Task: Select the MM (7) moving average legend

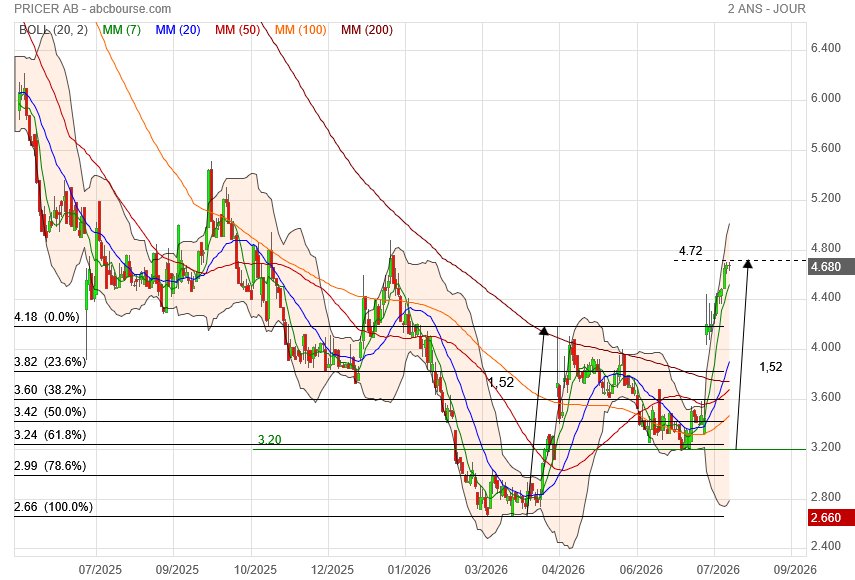Action: (122, 29)
